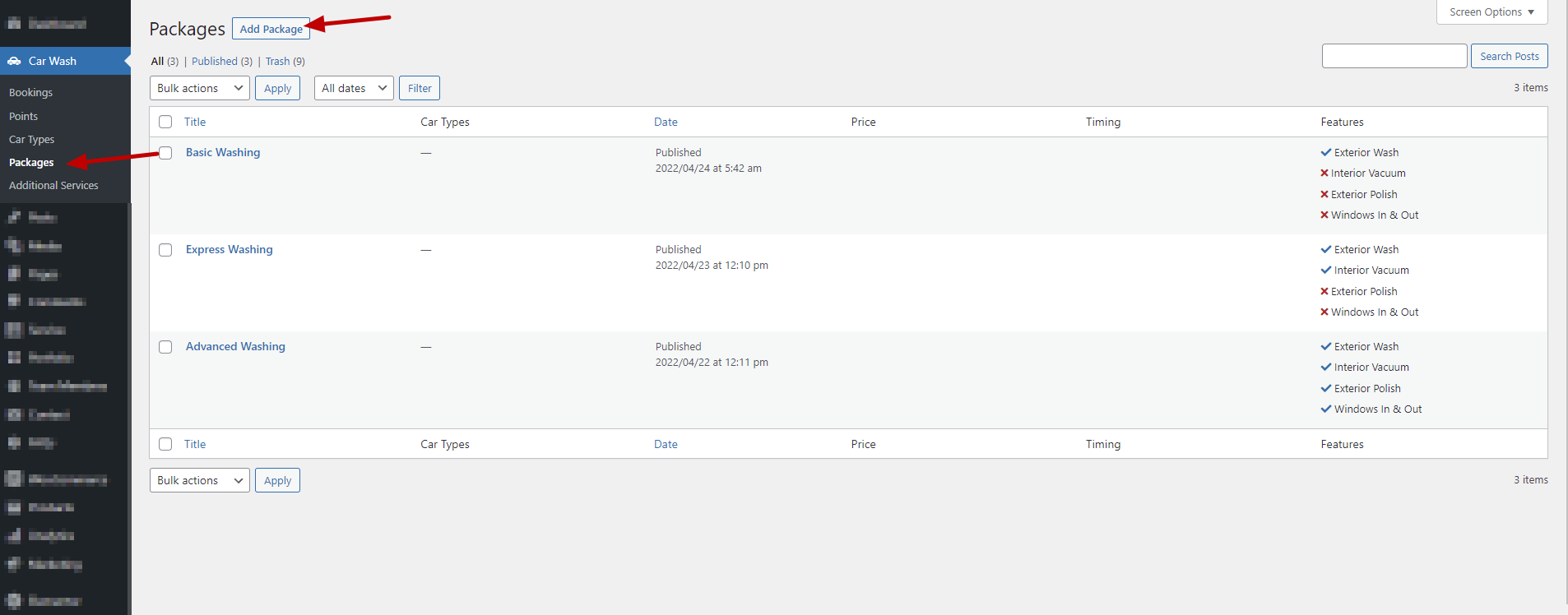Click red X beside Basic Washing's Windows In & Out

pos(1324,215)
